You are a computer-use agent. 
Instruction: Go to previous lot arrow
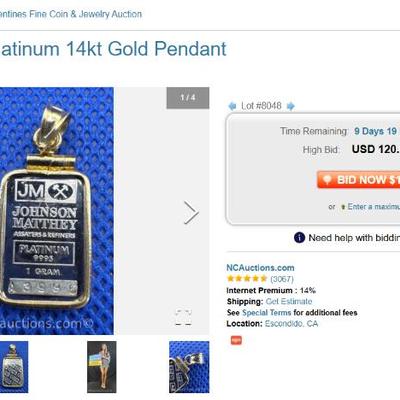(232, 106)
